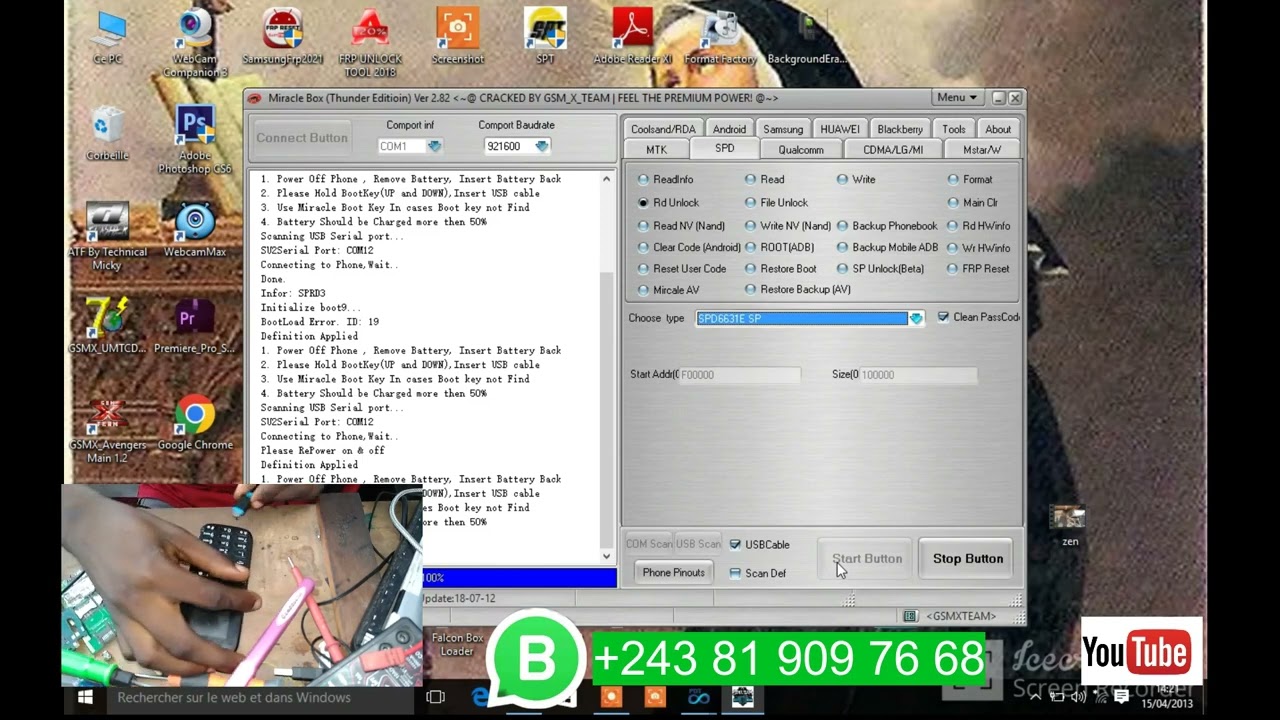The height and width of the screenshot is (720, 1280).
Task: Open the SamsungFrp2021 desktop shortcut
Action: click(282, 37)
